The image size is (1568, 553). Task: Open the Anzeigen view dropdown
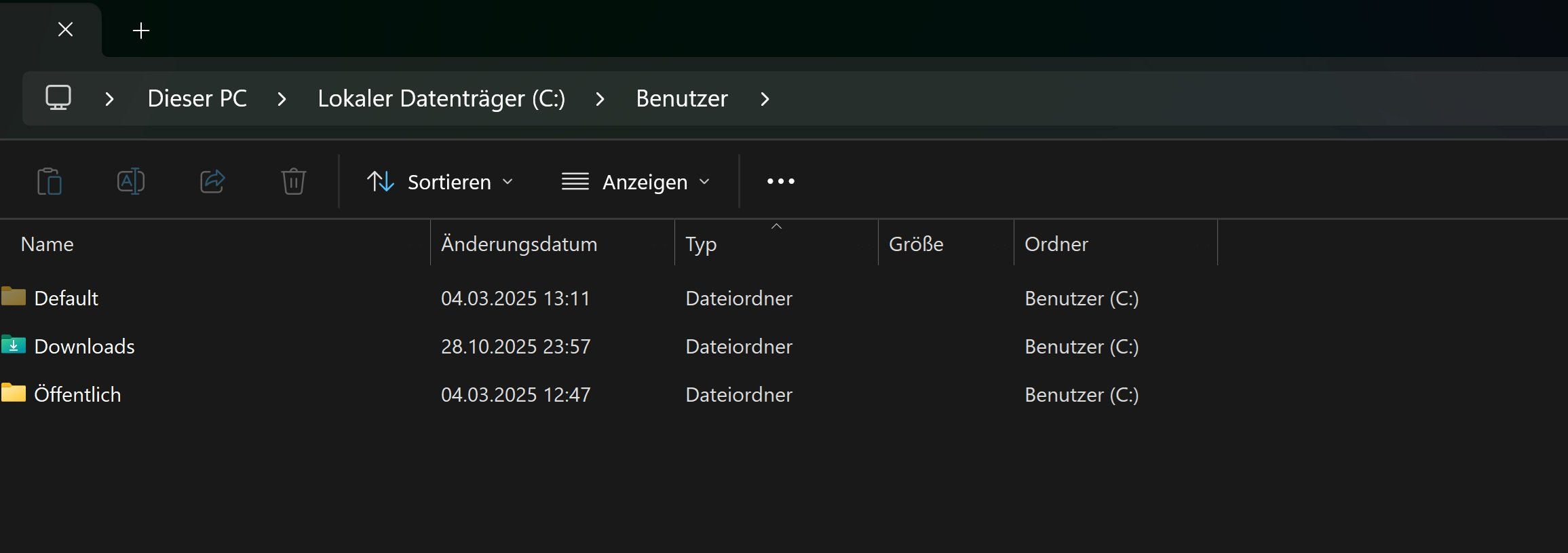[x=636, y=182]
